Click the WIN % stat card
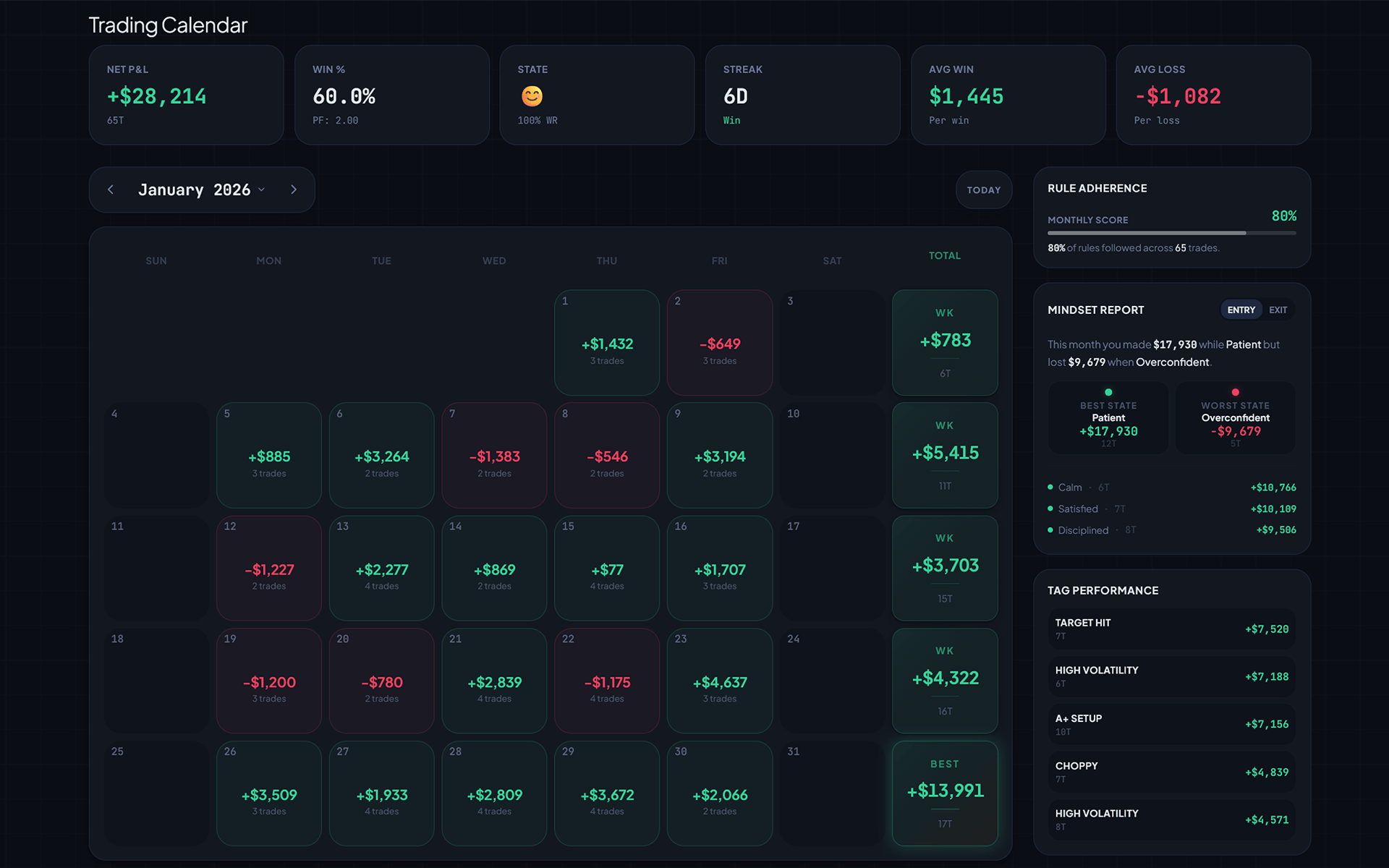Screen dimensions: 1389x868 pos(392,95)
